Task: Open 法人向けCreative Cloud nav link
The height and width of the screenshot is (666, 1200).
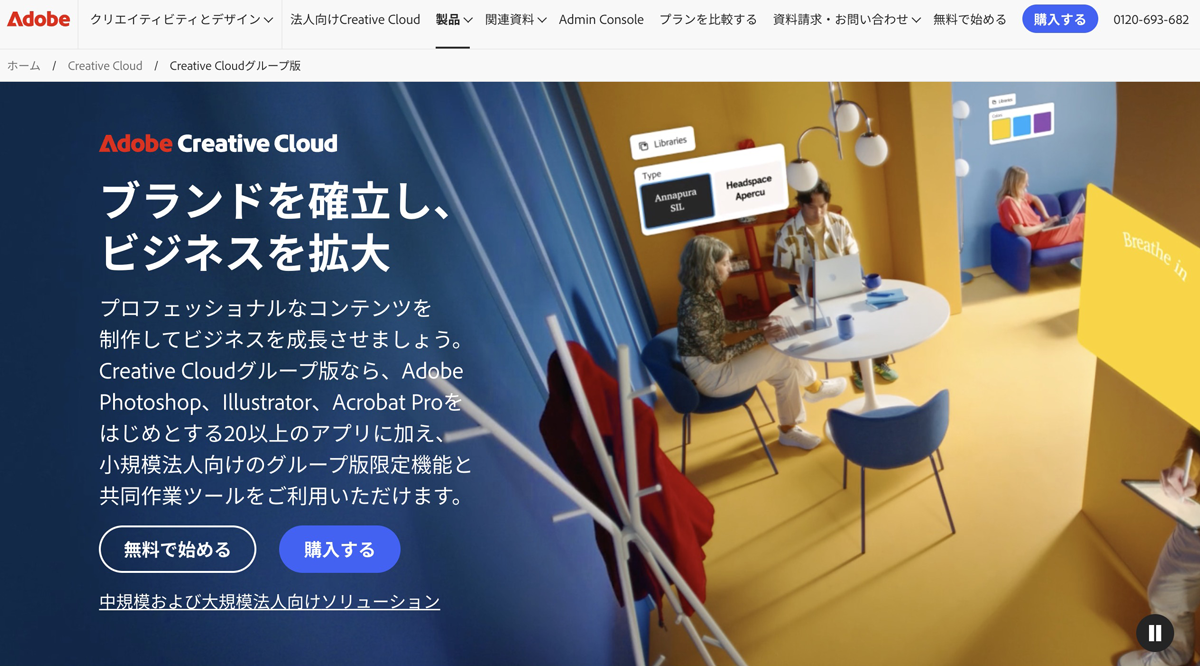Action: 355,19
